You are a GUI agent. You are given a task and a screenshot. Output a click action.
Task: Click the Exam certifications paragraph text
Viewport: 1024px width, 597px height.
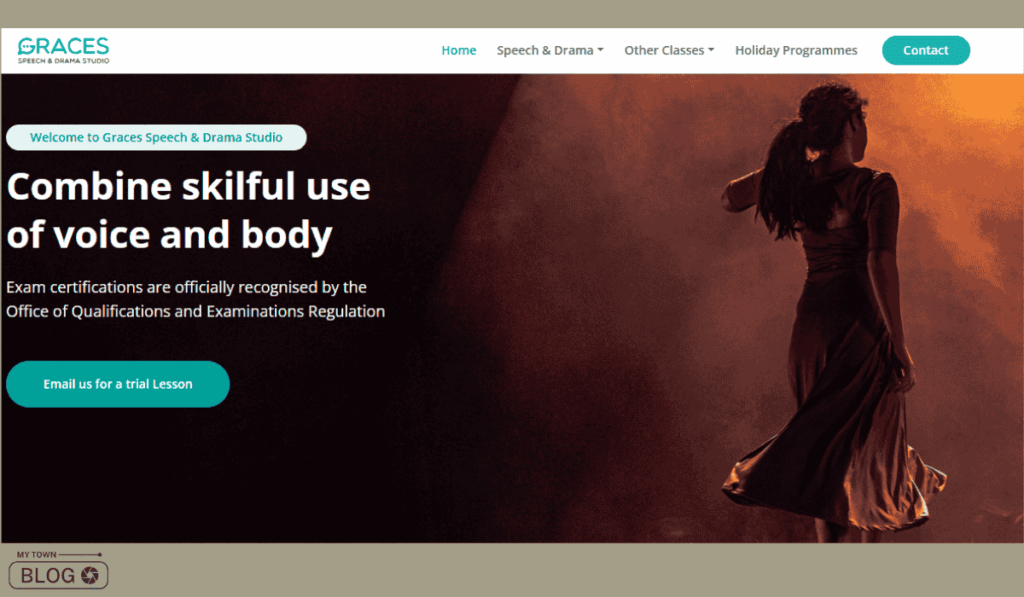(x=195, y=299)
